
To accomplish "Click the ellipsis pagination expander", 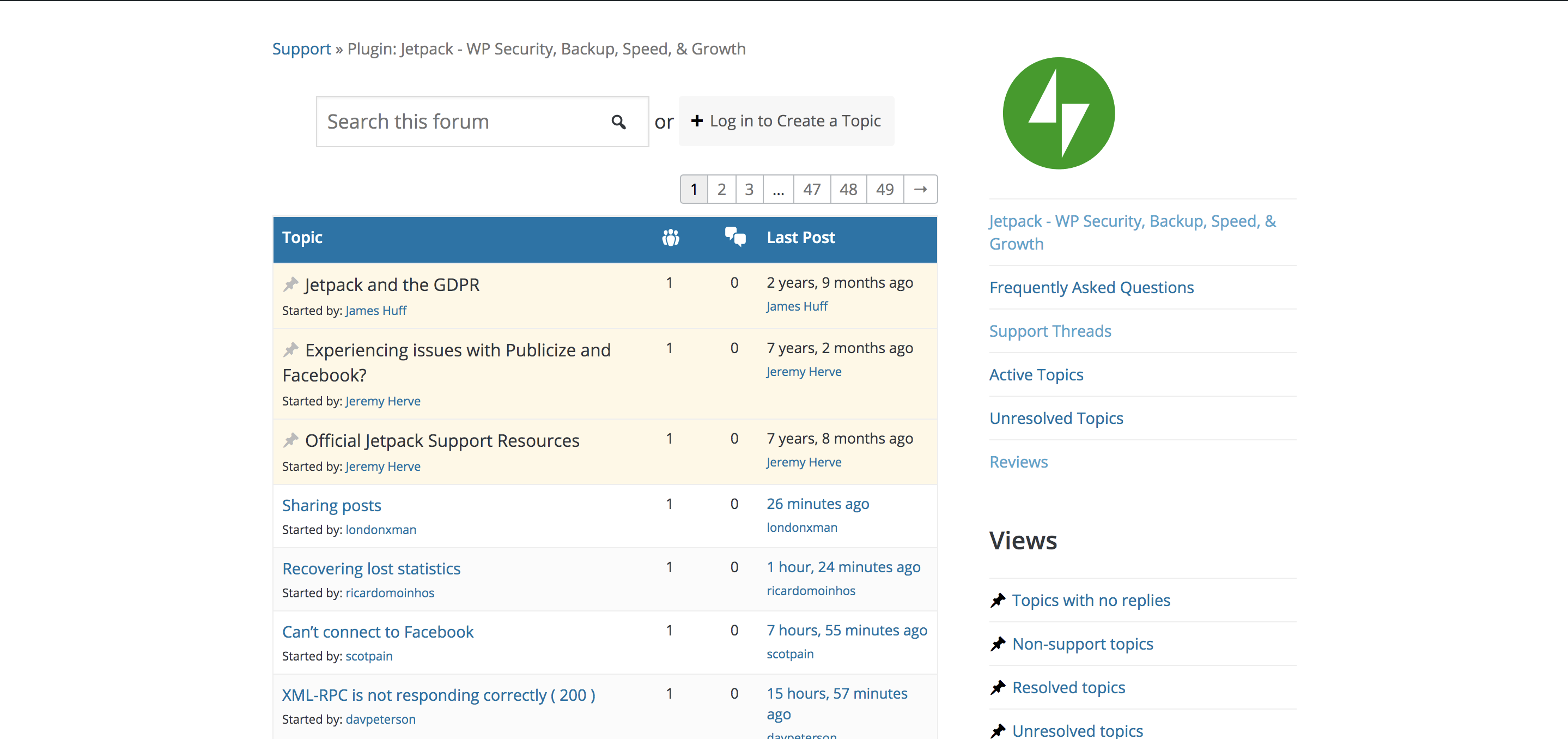I will (779, 189).
